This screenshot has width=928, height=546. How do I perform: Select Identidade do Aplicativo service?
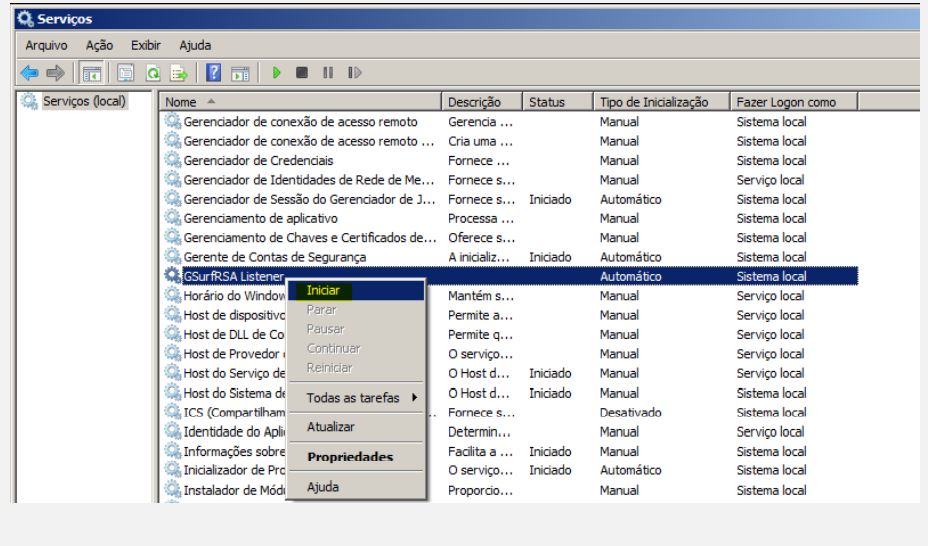tap(234, 431)
